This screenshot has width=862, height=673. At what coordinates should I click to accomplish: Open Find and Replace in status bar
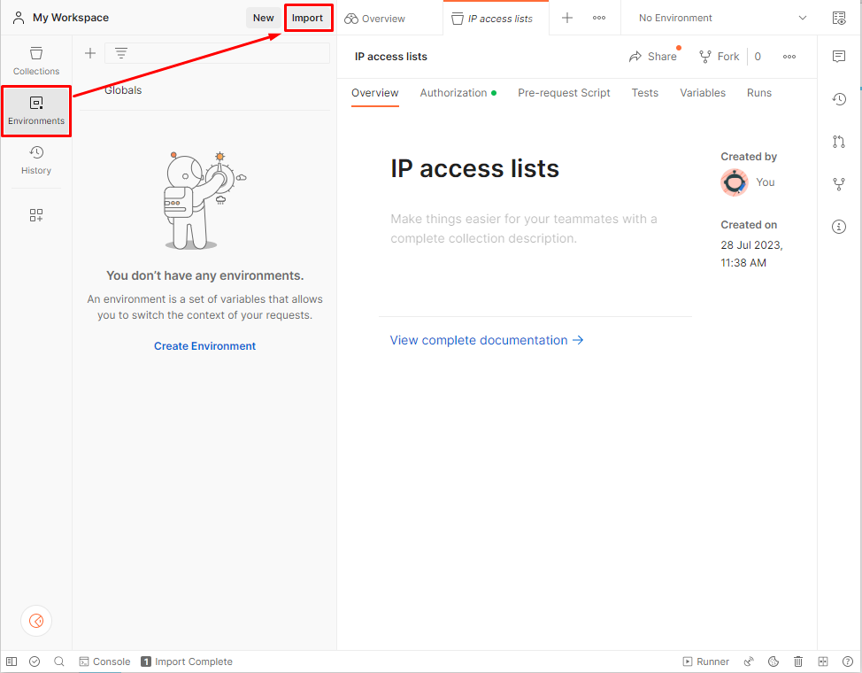pyautogui.click(x=59, y=662)
